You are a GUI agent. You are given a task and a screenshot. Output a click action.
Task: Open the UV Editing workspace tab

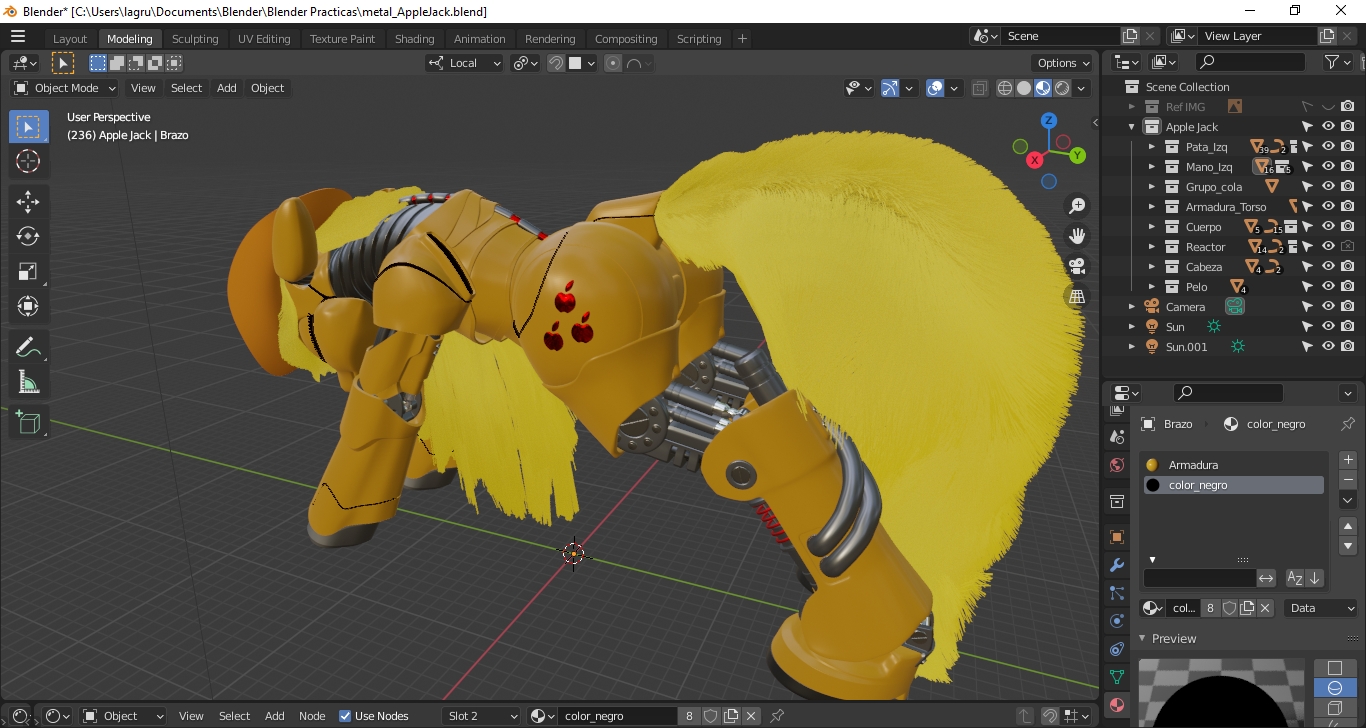[x=264, y=39]
